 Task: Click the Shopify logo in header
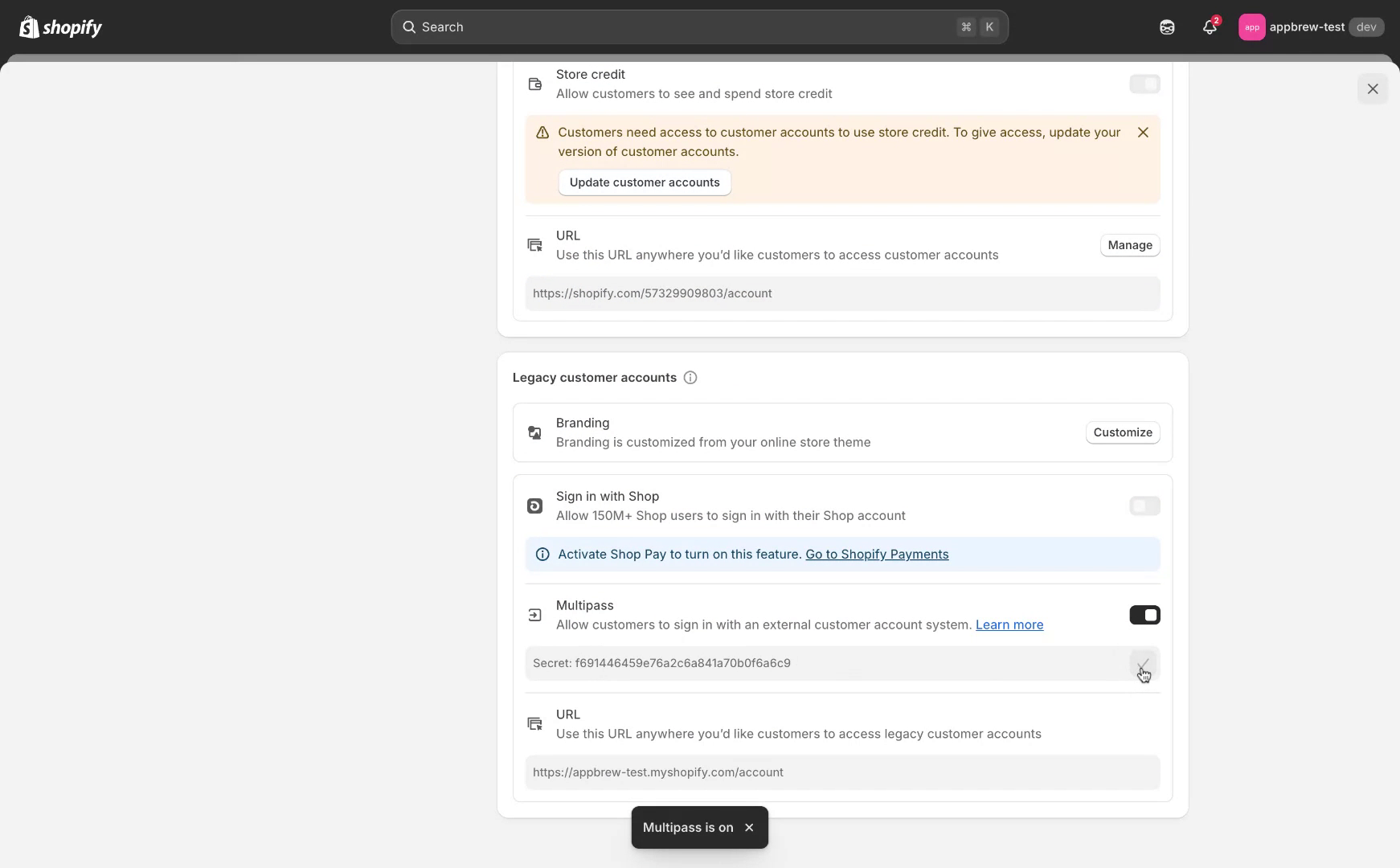coord(61,27)
